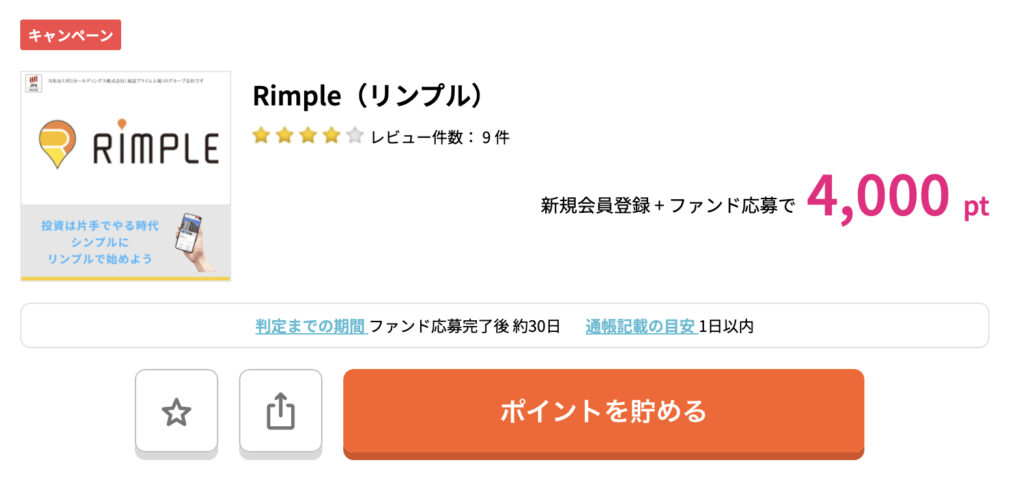Click the third gold rating star
Viewport: 1024px width, 492px height.
[308, 136]
